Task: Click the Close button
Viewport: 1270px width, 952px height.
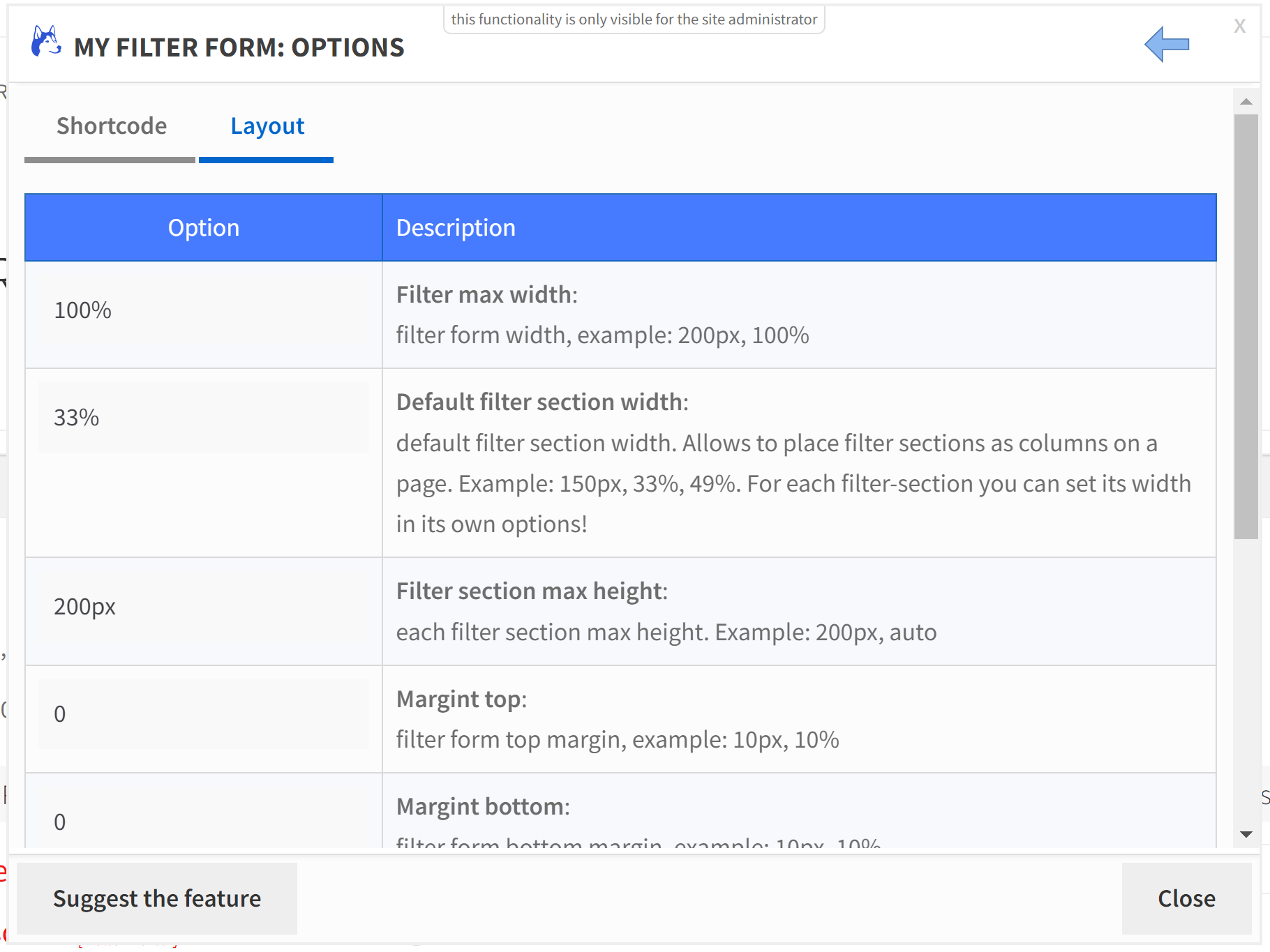Action: point(1186,898)
